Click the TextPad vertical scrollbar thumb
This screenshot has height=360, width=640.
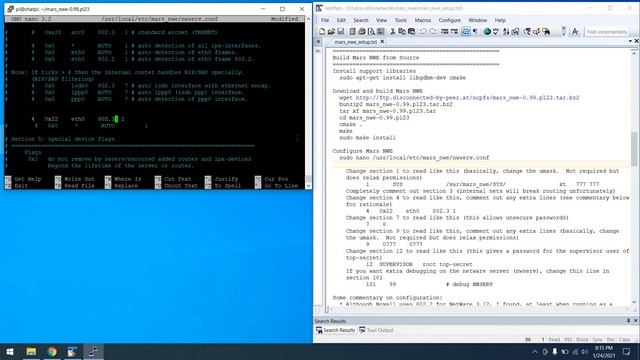(x=634, y=149)
